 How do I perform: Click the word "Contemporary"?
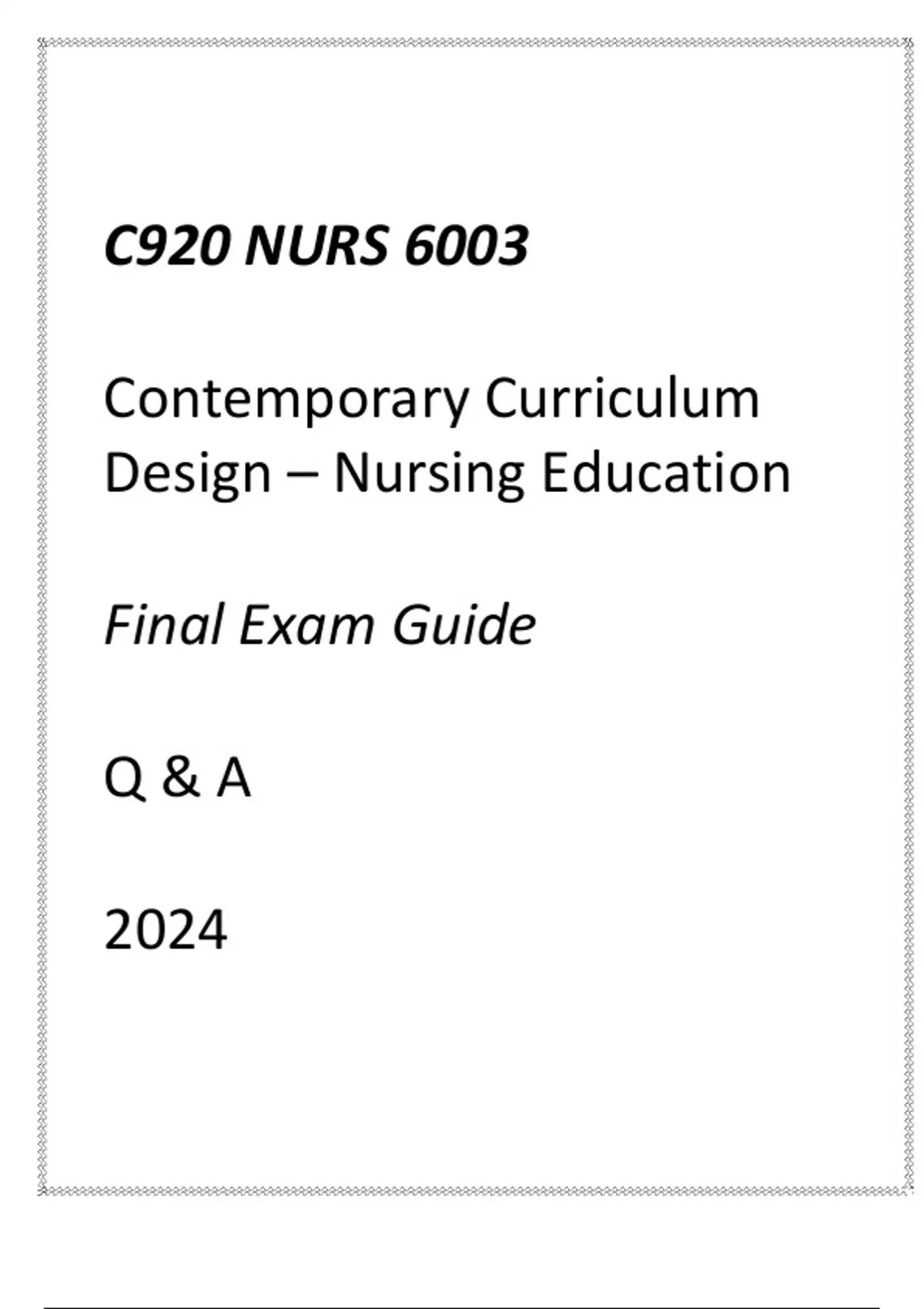coord(286,400)
